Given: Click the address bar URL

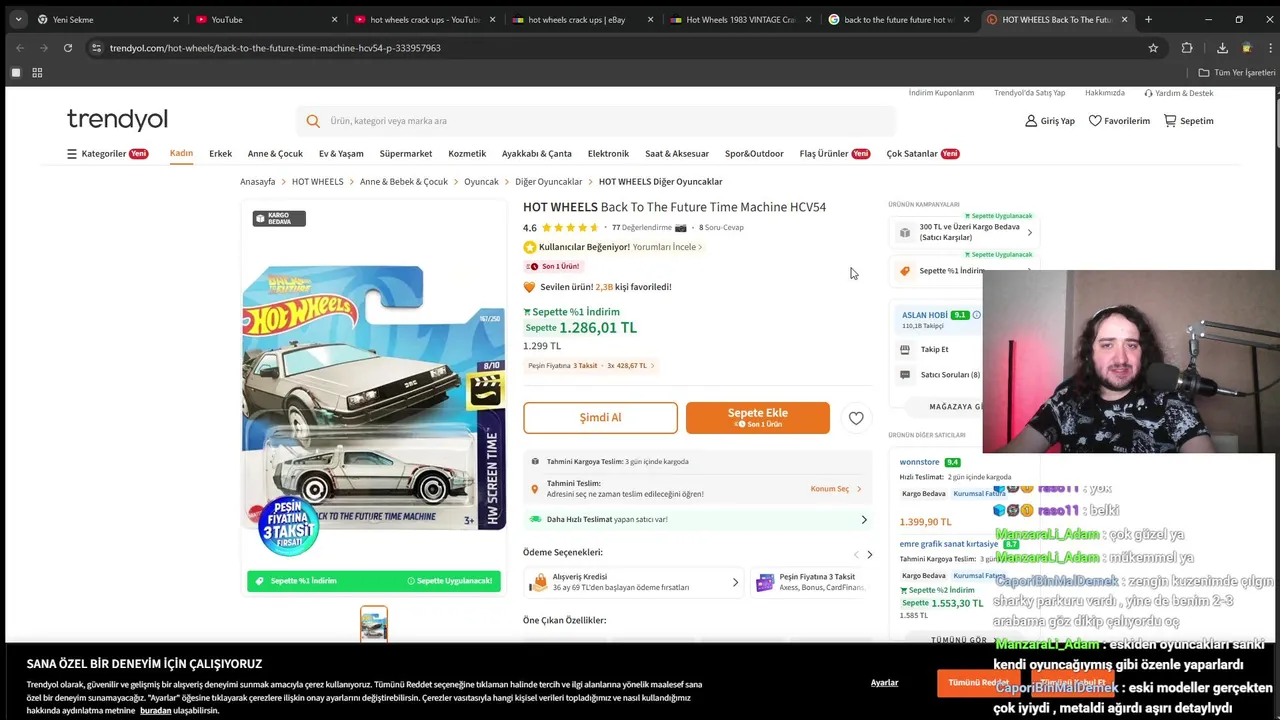Looking at the screenshot, I should [x=275, y=47].
